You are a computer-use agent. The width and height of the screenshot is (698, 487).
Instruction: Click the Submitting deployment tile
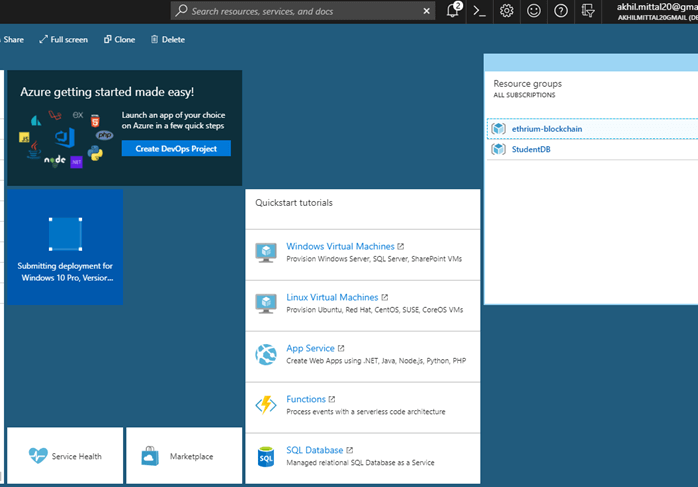pos(65,247)
